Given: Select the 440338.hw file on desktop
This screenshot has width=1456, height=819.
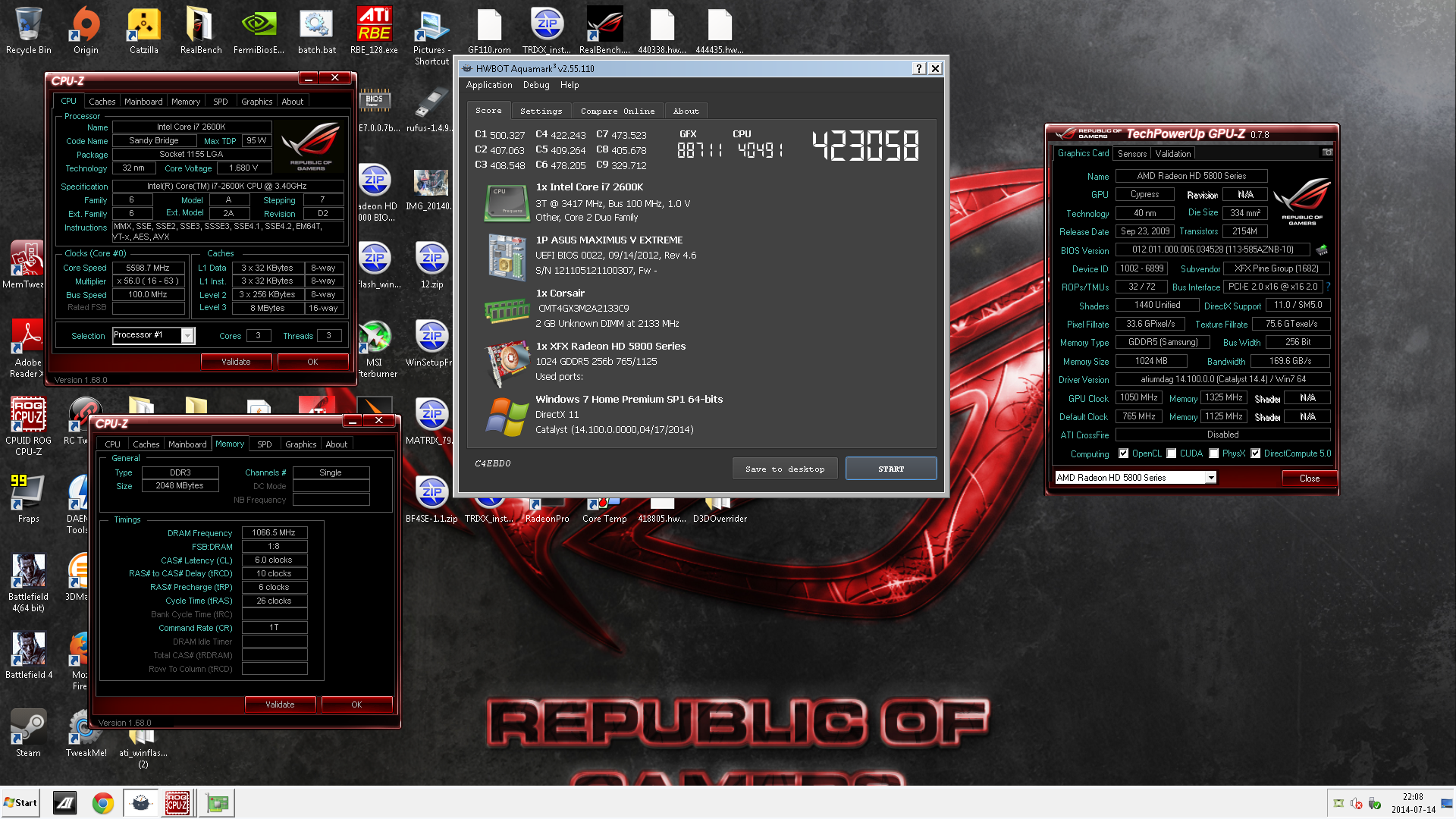Looking at the screenshot, I should pos(662,30).
